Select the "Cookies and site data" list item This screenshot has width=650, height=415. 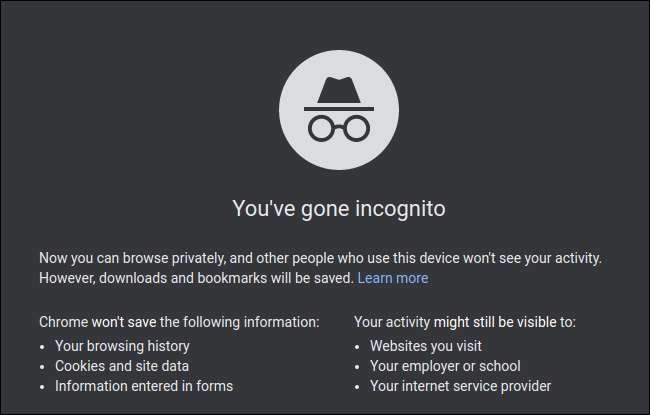122,366
